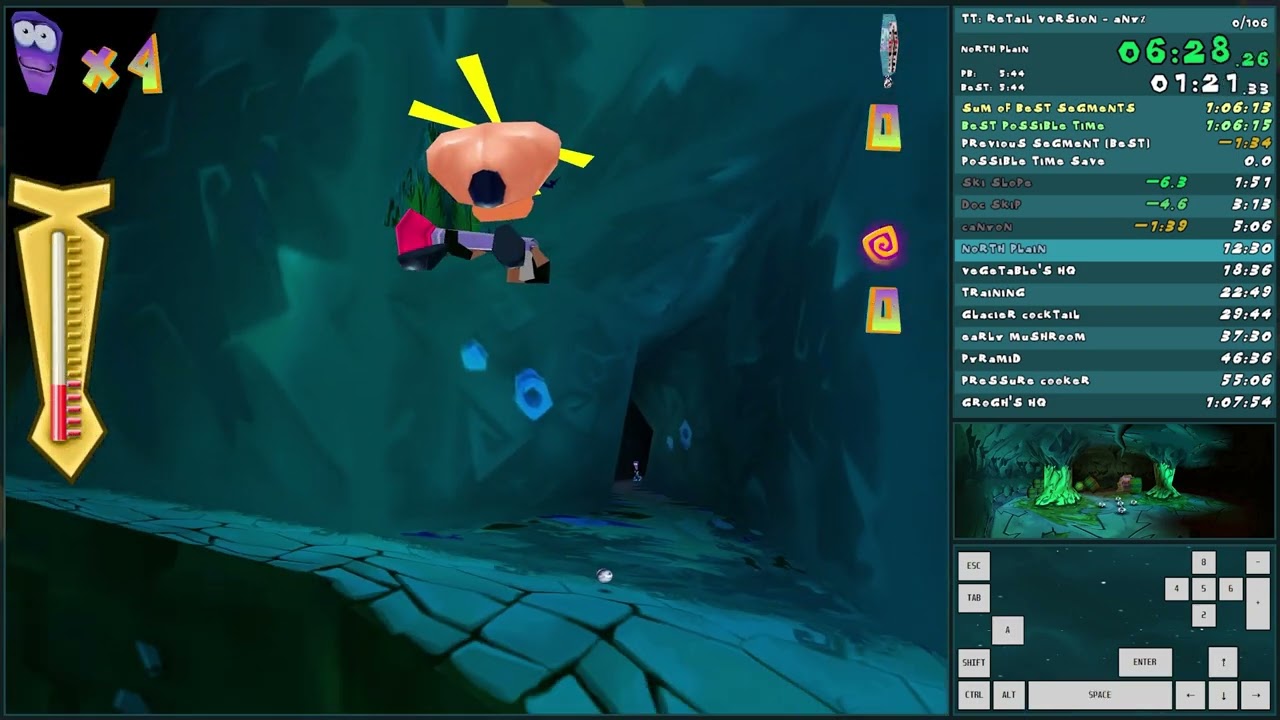Image resolution: width=1280 pixels, height=720 pixels.
Task: Click the SHIFT key on input overlay
Action: point(974,662)
